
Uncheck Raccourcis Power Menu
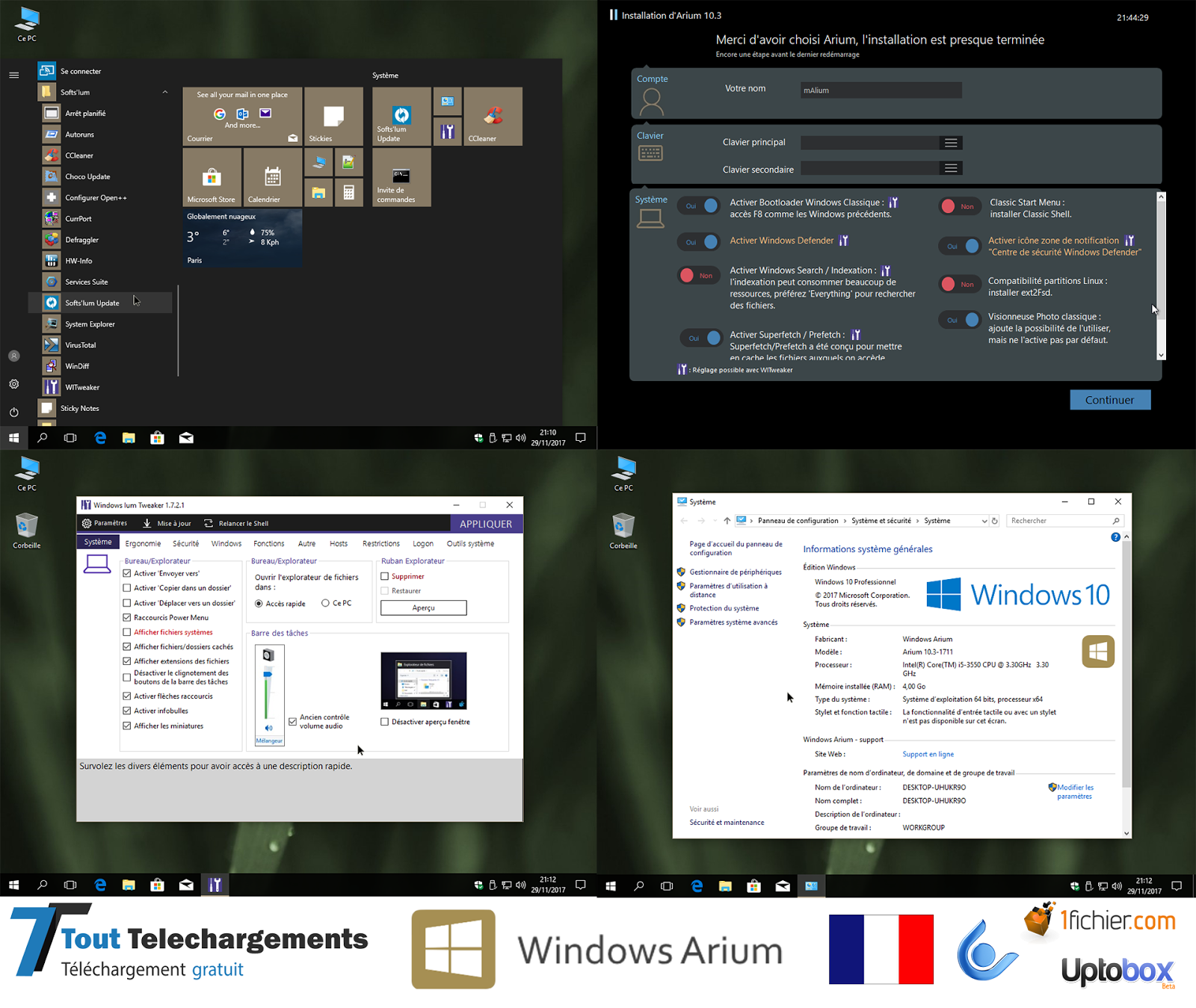(x=127, y=618)
